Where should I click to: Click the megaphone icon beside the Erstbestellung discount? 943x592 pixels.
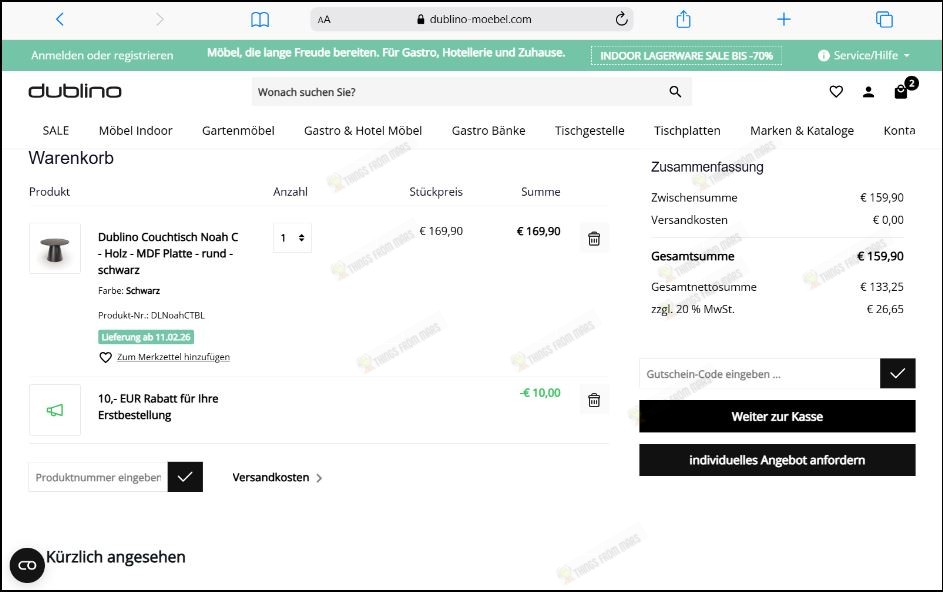[x=55, y=409]
